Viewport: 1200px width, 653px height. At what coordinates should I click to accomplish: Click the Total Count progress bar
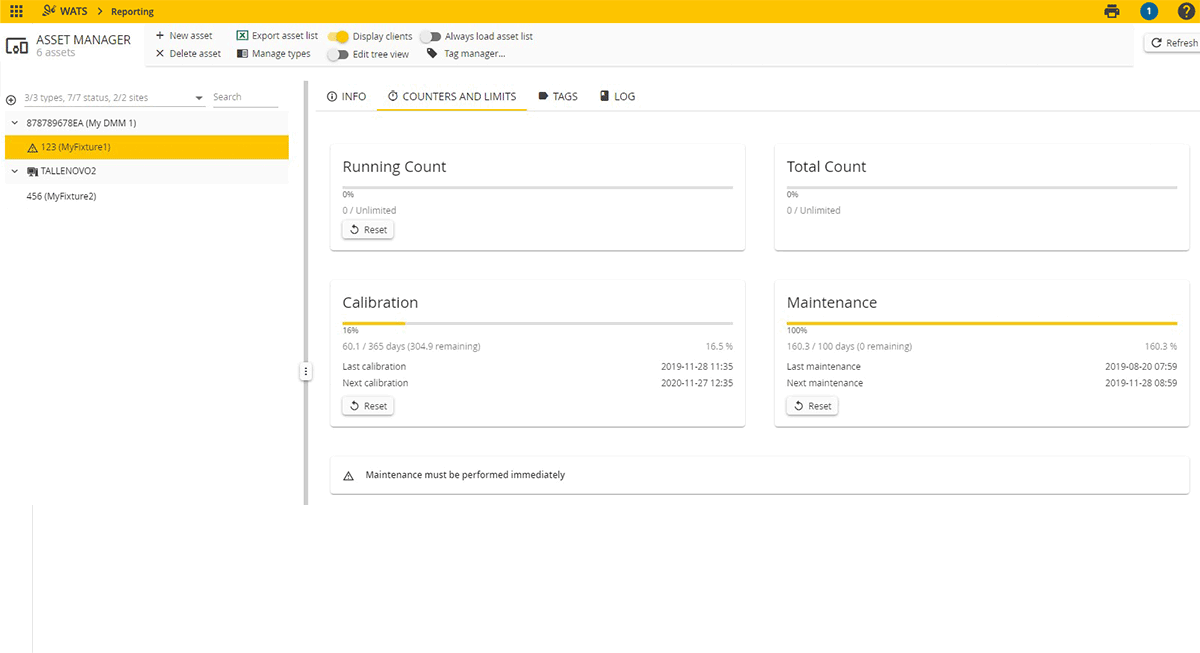pos(982,187)
